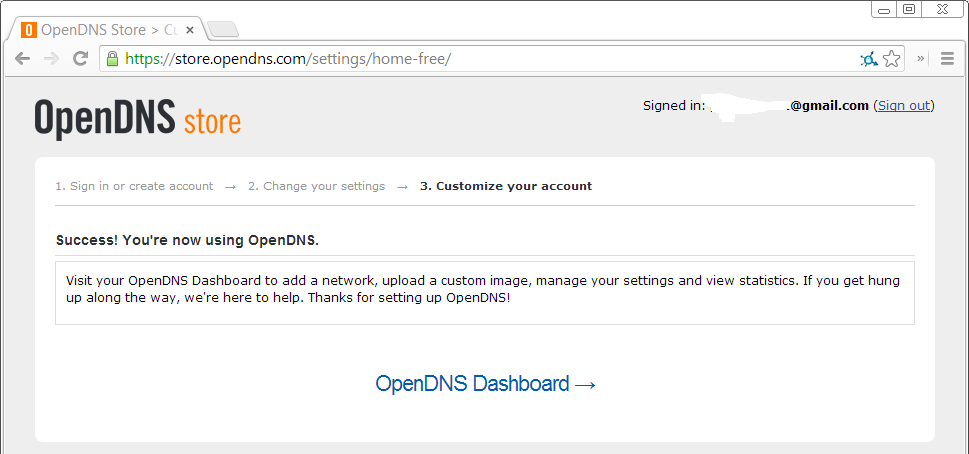Click step '2. Change your settings'
969x454 pixels.
point(316,186)
